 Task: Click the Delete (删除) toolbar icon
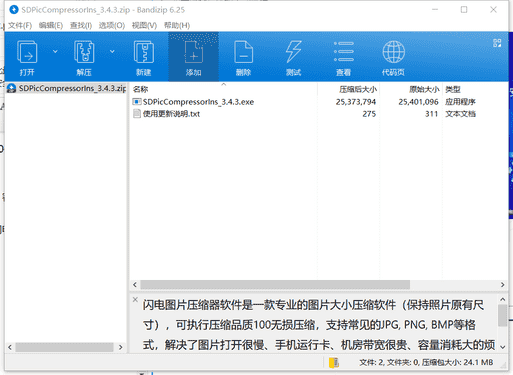point(243,52)
